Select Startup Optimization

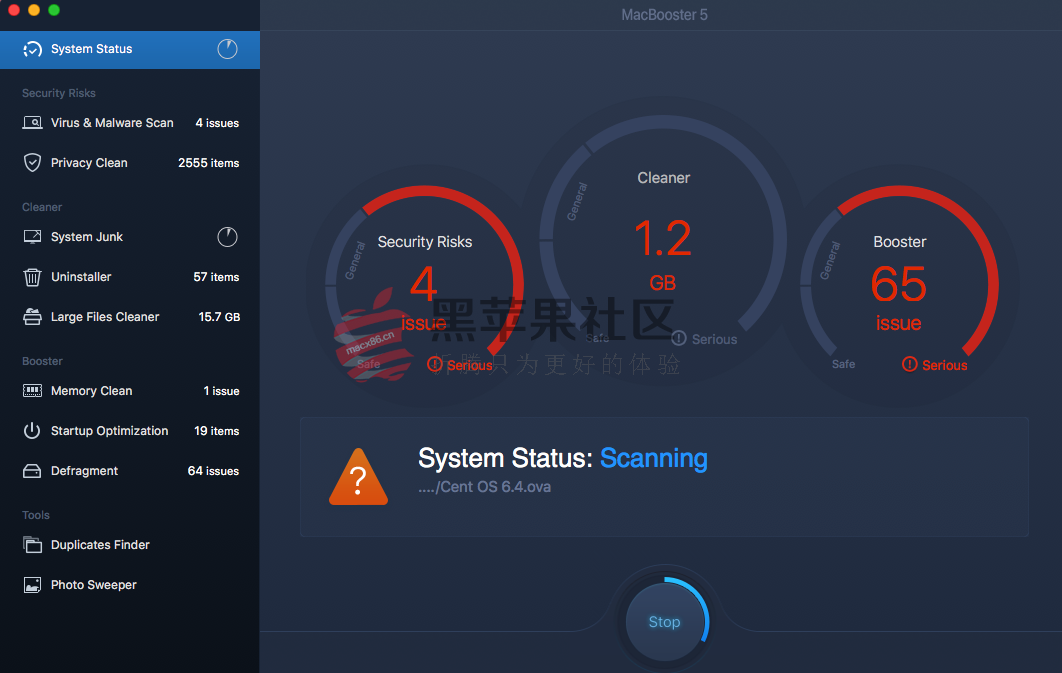[x=130, y=431]
